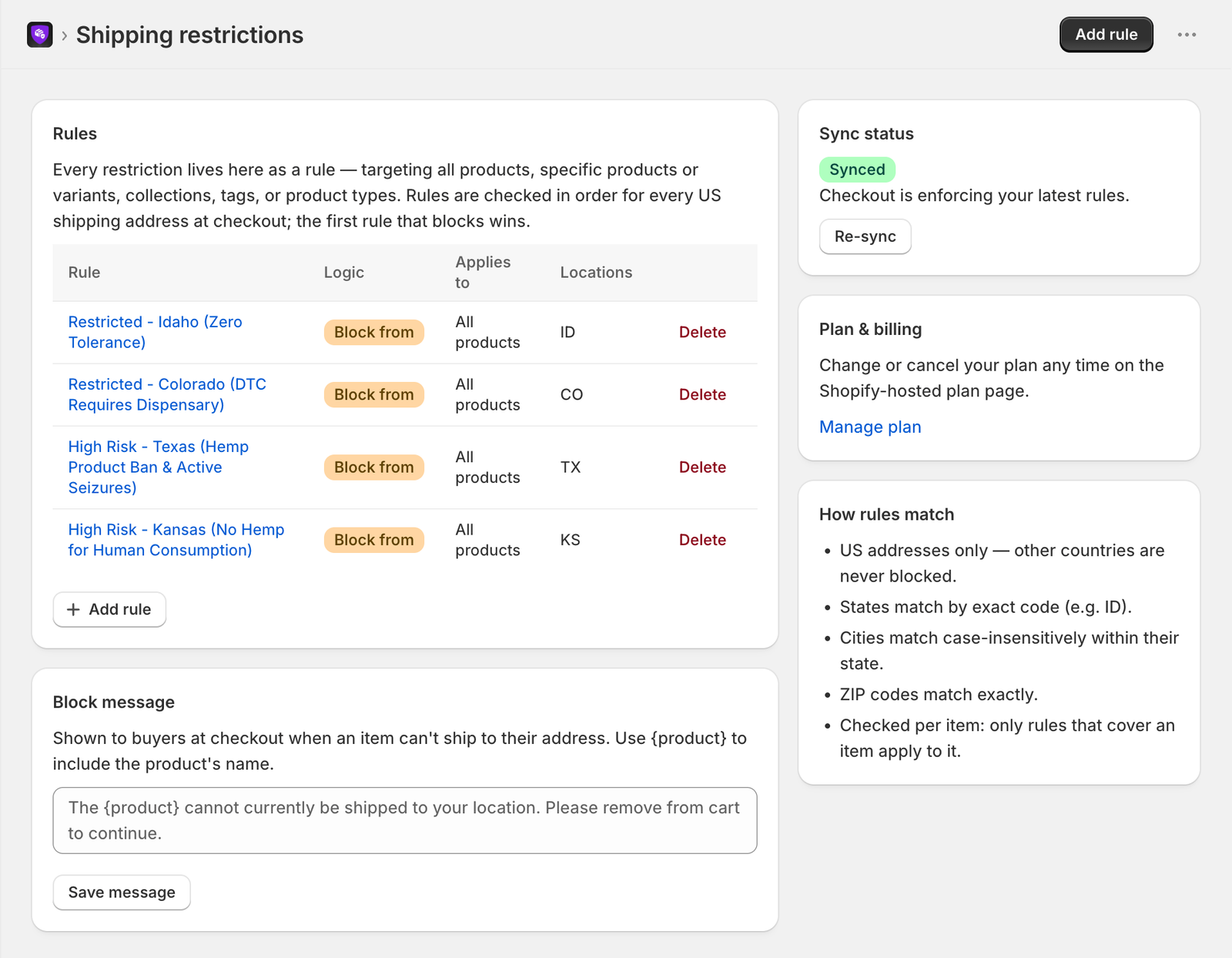Click the Shipping restrictions page title
Image resolution: width=1232 pixels, height=958 pixels.
[x=189, y=35]
